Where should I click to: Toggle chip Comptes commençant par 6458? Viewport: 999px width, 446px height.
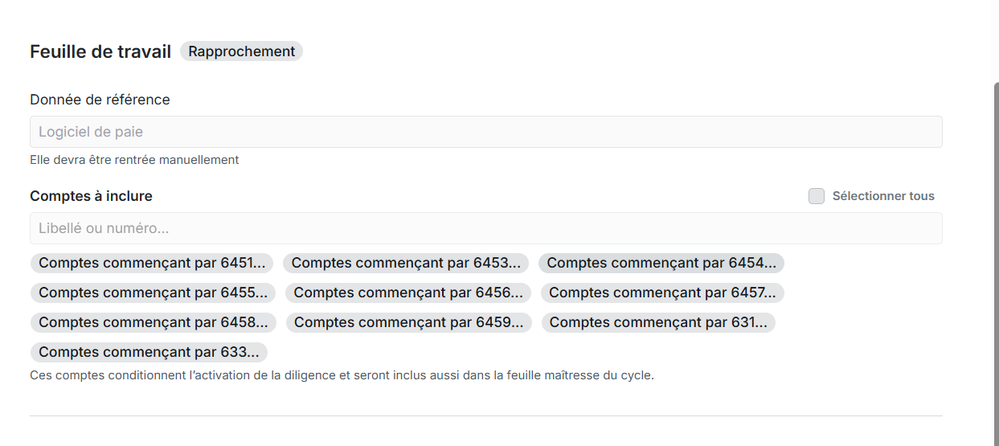154,322
